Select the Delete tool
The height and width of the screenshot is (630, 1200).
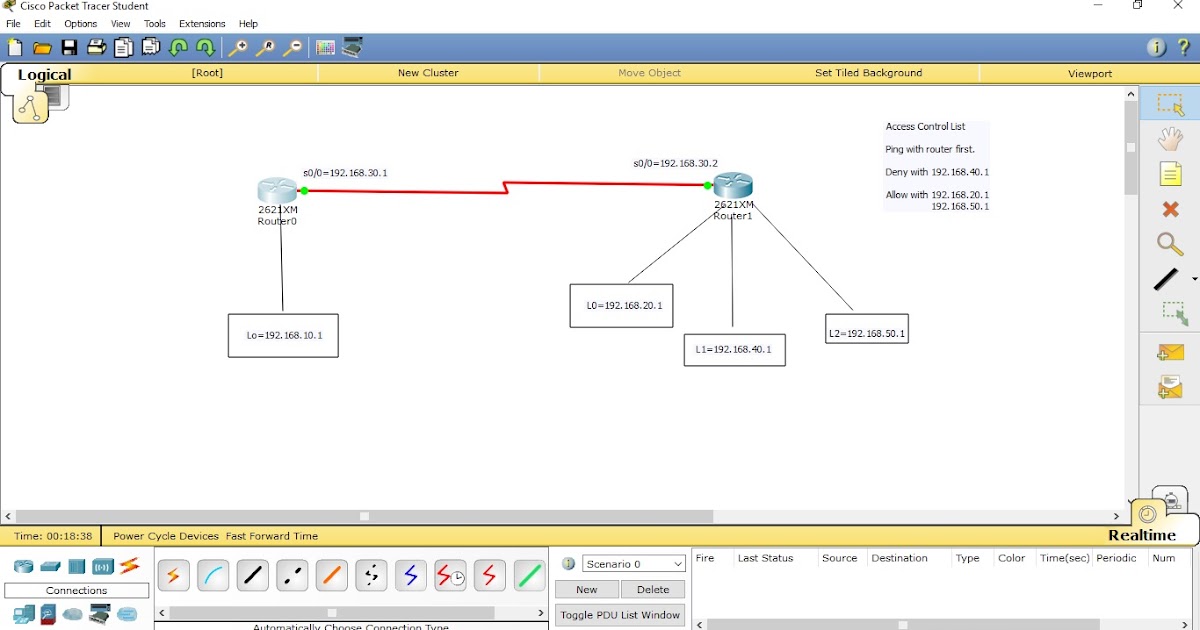click(x=1170, y=211)
